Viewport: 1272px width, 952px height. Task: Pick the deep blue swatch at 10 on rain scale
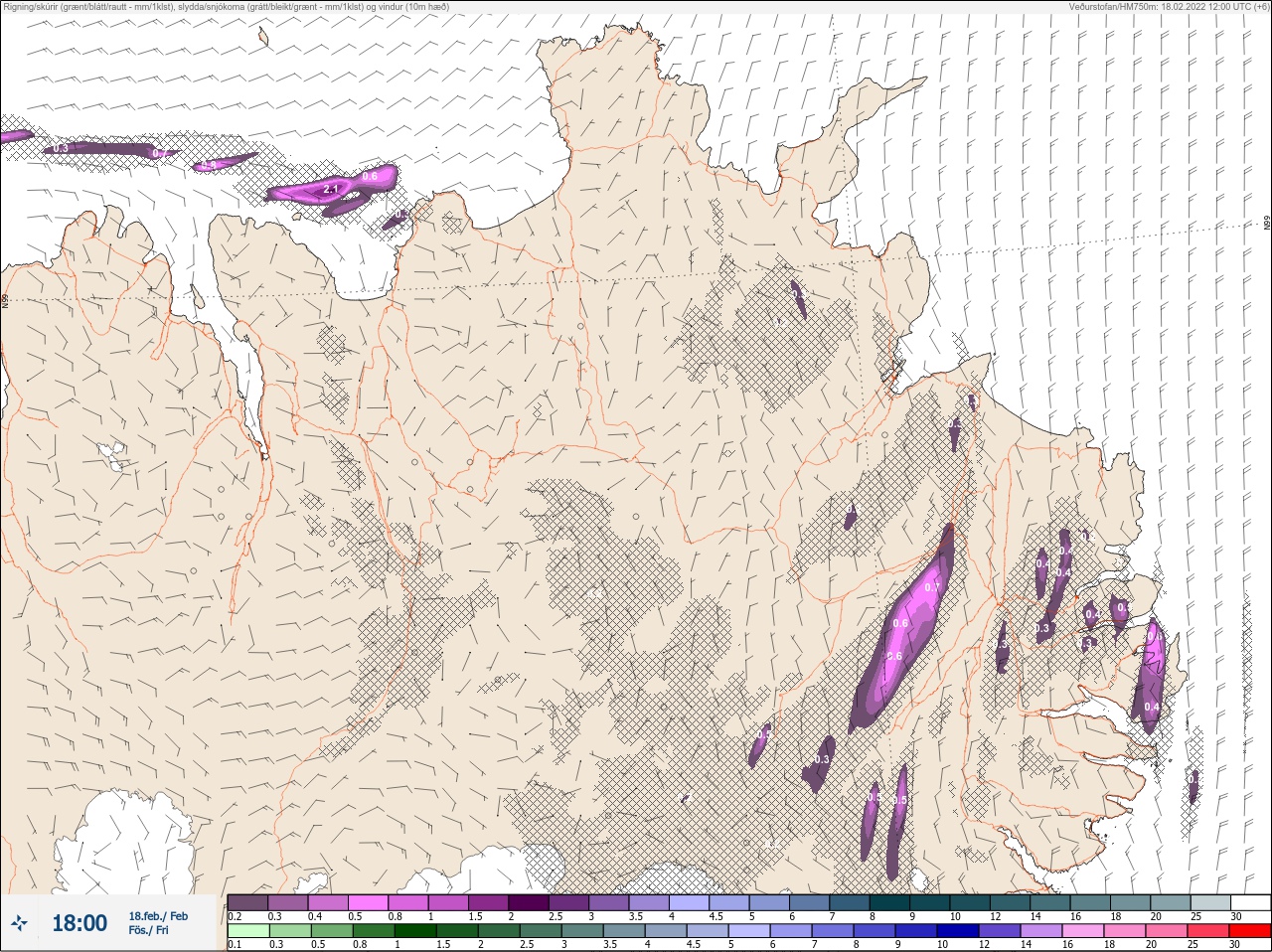click(958, 931)
